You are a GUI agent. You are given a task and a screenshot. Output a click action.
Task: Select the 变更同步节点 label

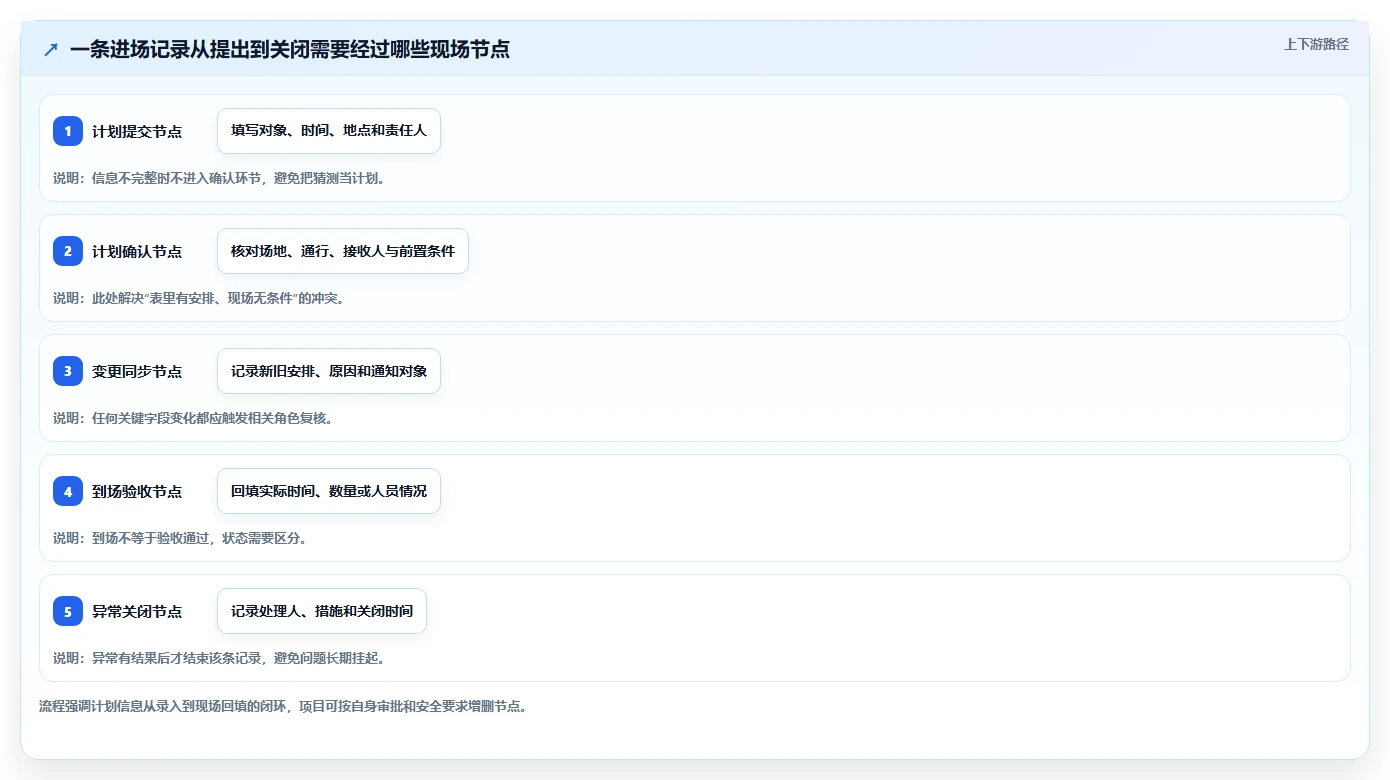(137, 371)
